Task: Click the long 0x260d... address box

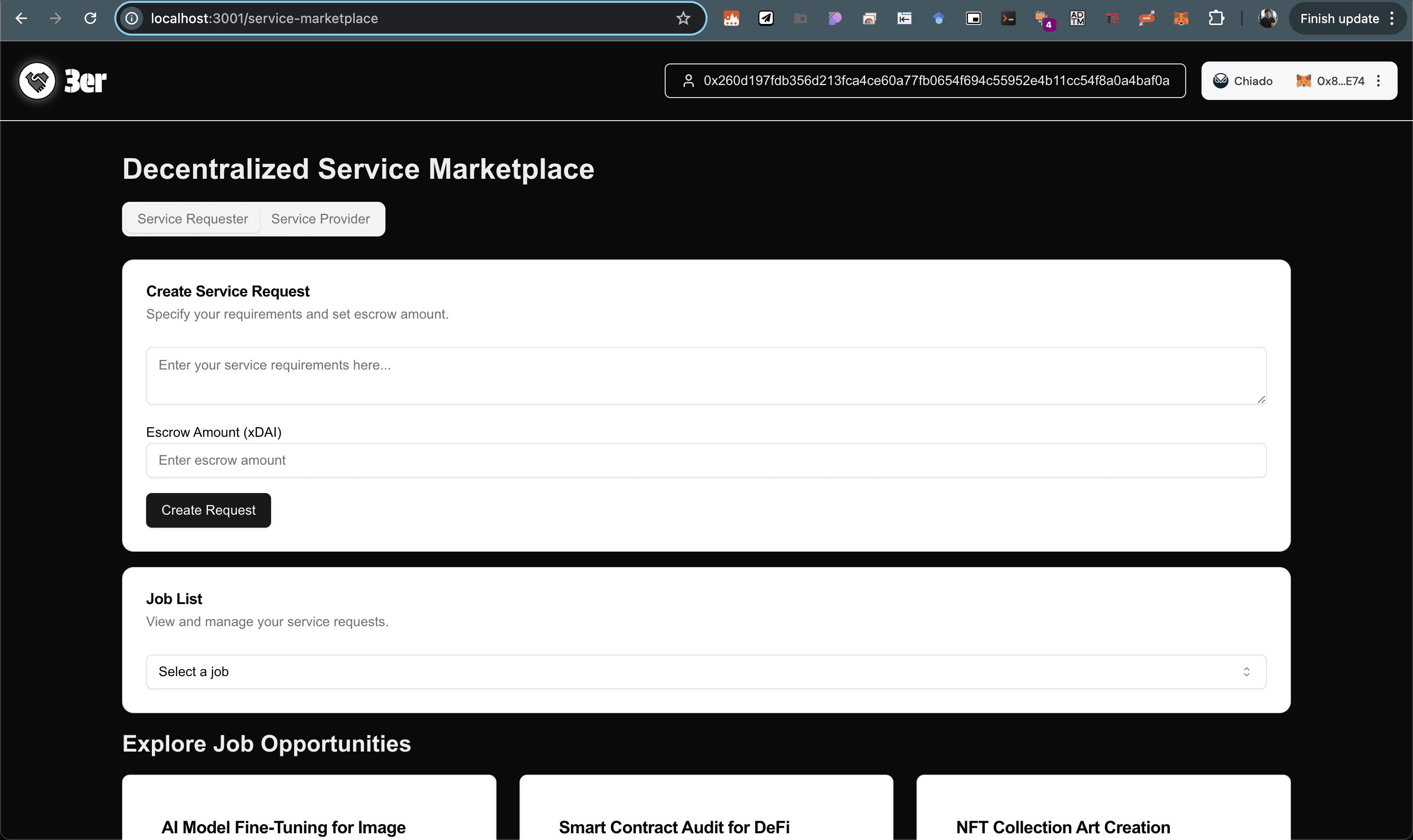Action: (925, 81)
